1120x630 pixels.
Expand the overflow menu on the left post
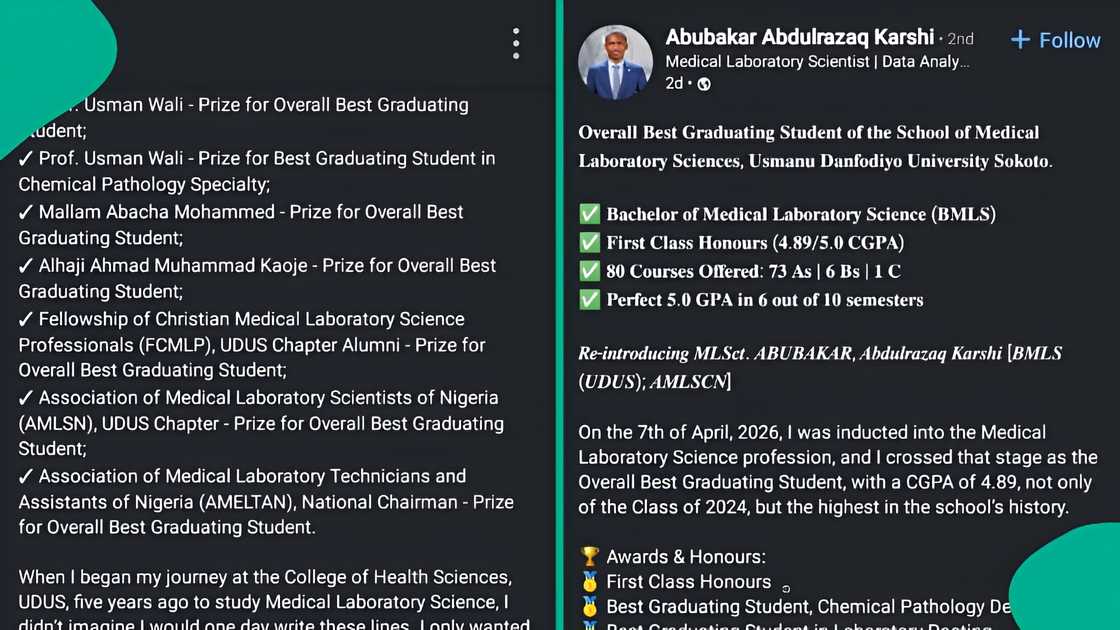(x=516, y=42)
